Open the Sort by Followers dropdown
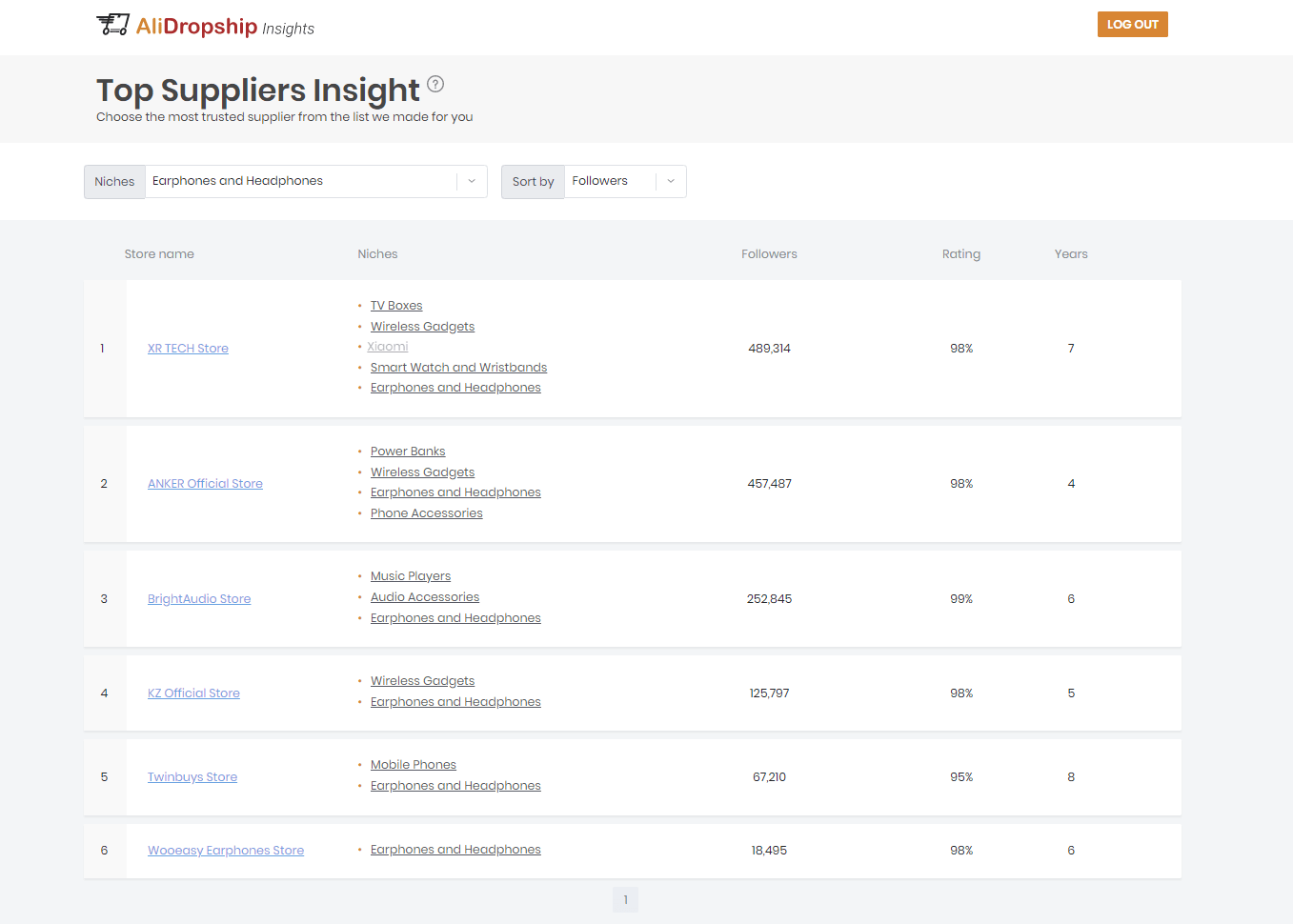The height and width of the screenshot is (924, 1293). click(624, 181)
